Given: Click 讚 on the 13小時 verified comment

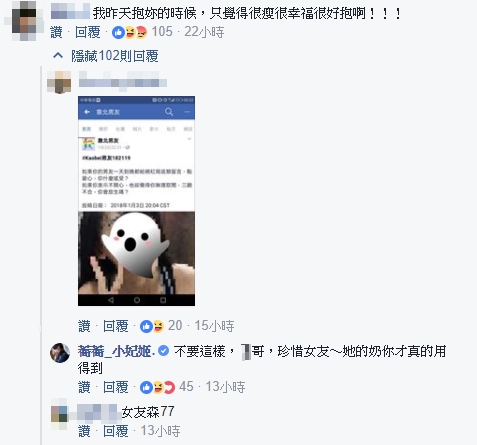Looking at the screenshot, I should [84, 387].
